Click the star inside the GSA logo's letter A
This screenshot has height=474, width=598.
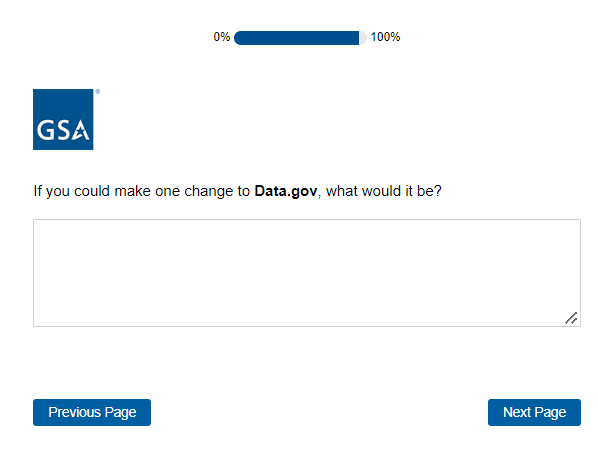[x=80, y=132]
